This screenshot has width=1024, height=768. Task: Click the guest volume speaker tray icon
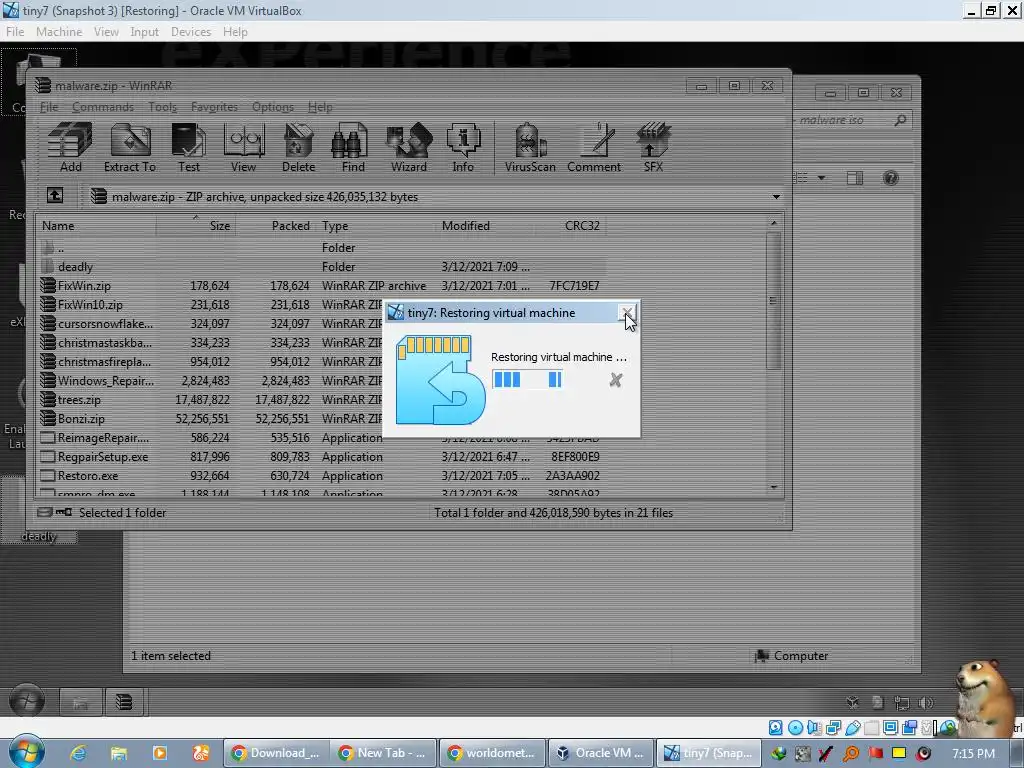pos(926,703)
